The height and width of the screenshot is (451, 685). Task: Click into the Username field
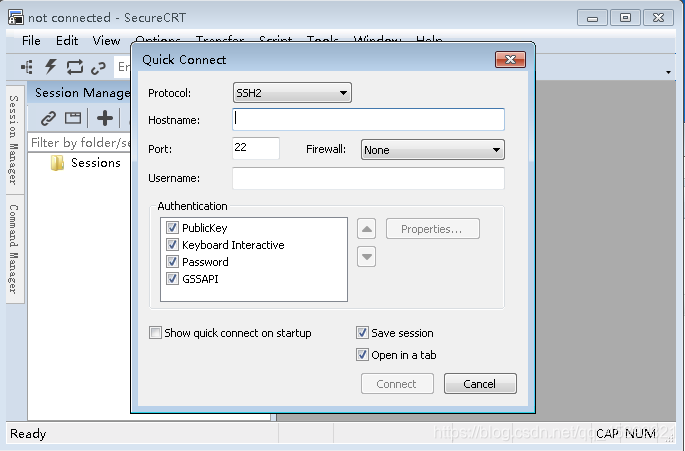click(368, 178)
